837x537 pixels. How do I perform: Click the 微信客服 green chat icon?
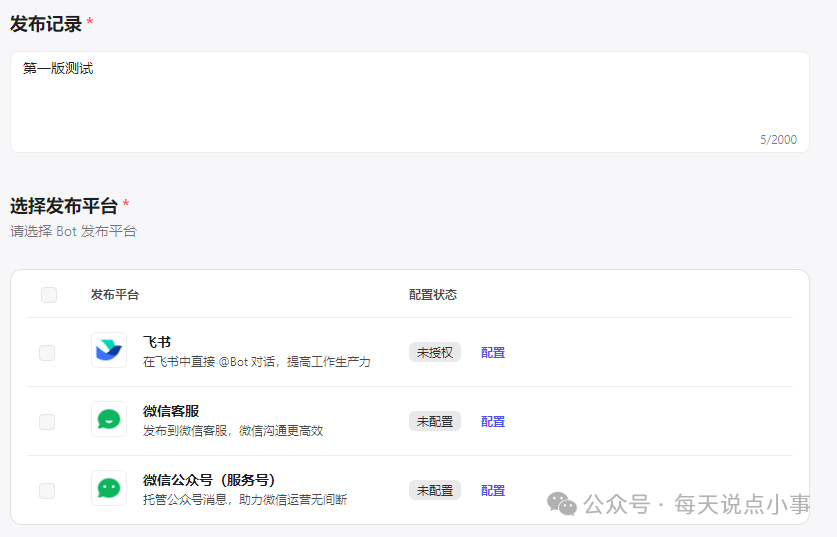[109, 419]
